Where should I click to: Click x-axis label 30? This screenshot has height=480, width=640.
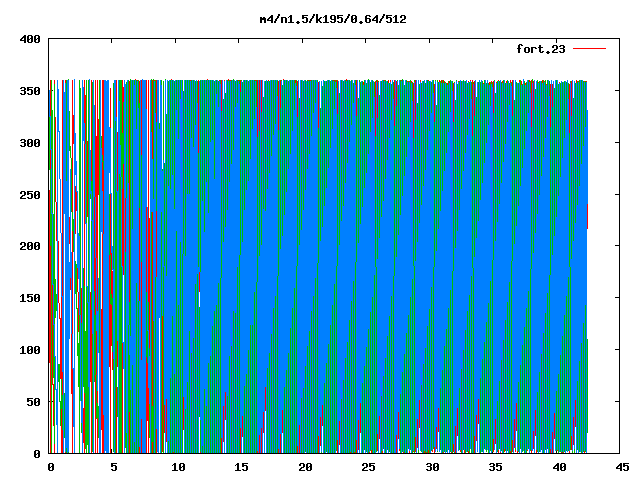point(432,467)
